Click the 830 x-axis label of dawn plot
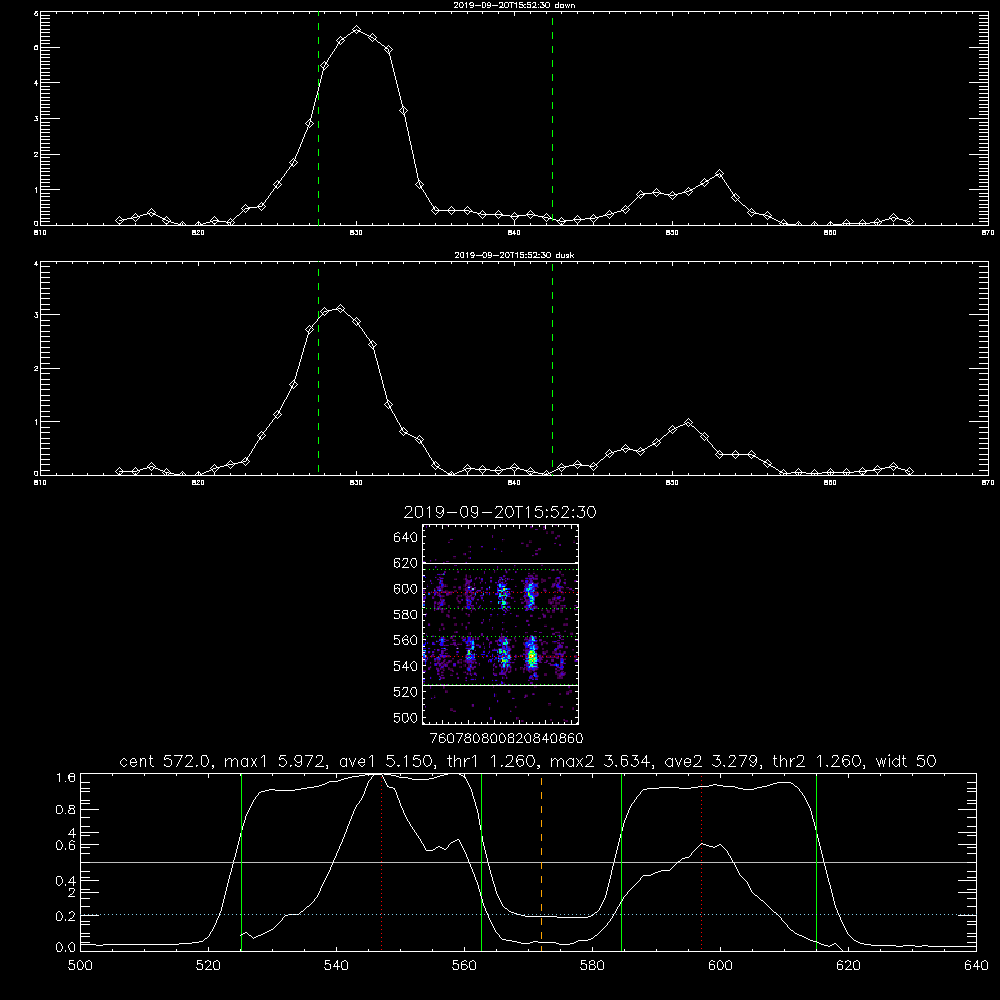The height and width of the screenshot is (1000, 1000). pos(356,233)
